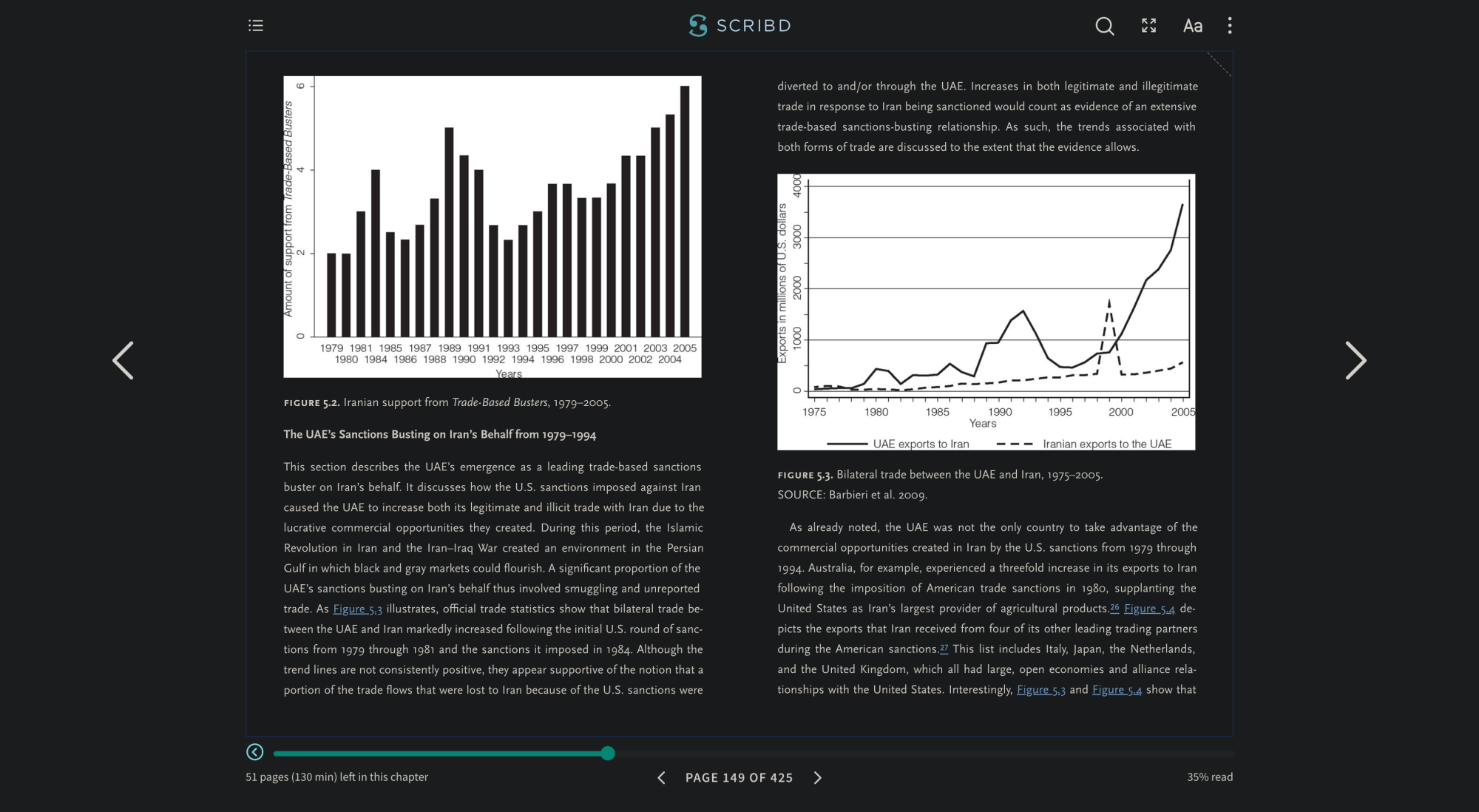Open footnote 27 reference

click(944, 648)
